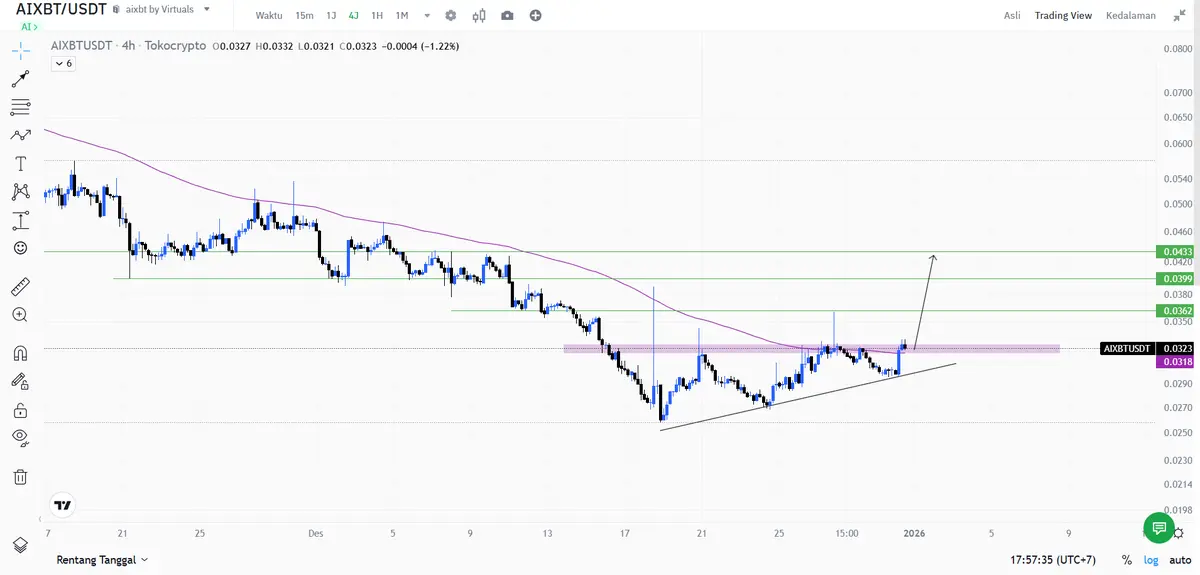Copy the aixbt by Virtuals name icon
Image resolution: width=1200 pixels, height=575 pixels.
click(x=117, y=9)
